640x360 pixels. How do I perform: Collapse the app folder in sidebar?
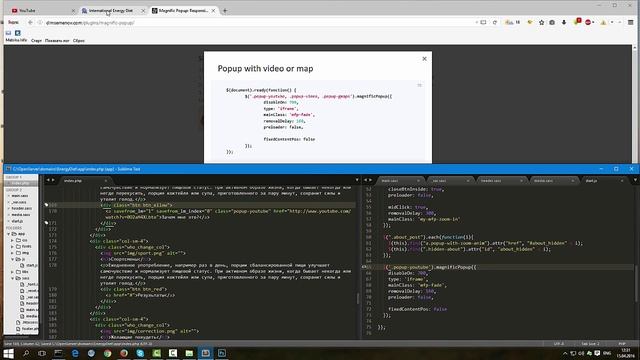pyautogui.click(x=9, y=234)
